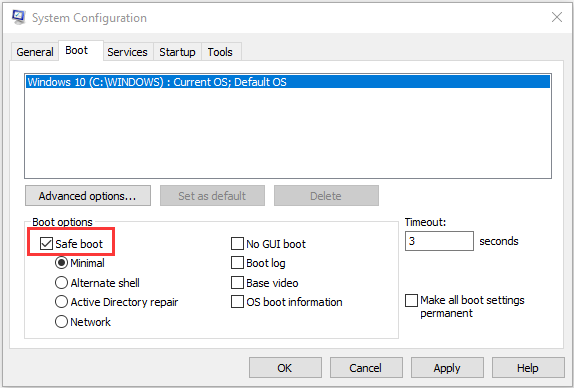Click the Delete button
Image resolution: width=574 pixels, height=388 pixels.
[326, 196]
